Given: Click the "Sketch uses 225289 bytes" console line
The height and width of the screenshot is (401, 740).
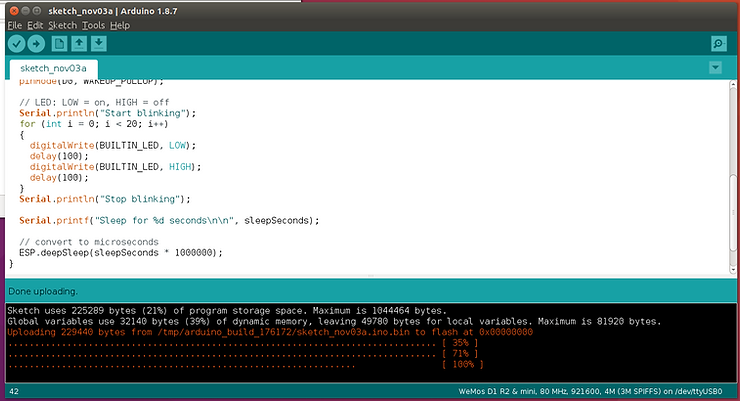Looking at the screenshot, I should pyautogui.click(x=227, y=311).
